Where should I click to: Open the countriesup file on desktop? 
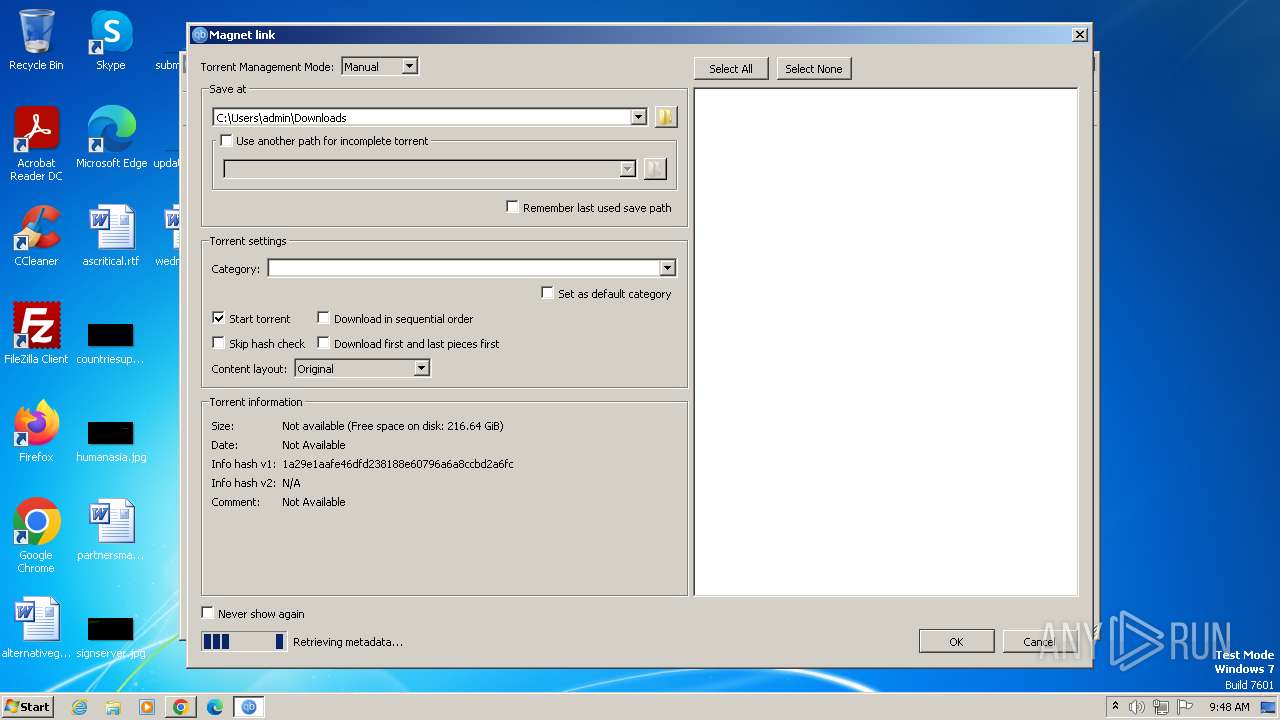110,341
